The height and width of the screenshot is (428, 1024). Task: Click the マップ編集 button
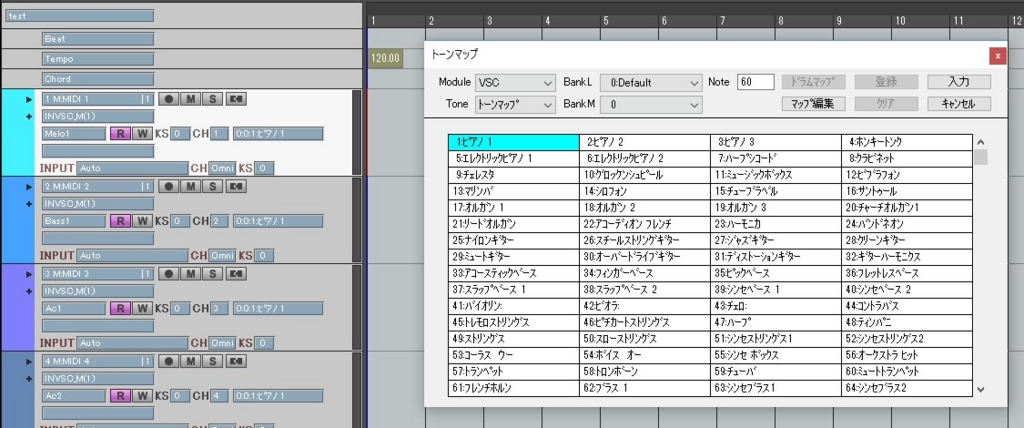[x=814, y=103]
